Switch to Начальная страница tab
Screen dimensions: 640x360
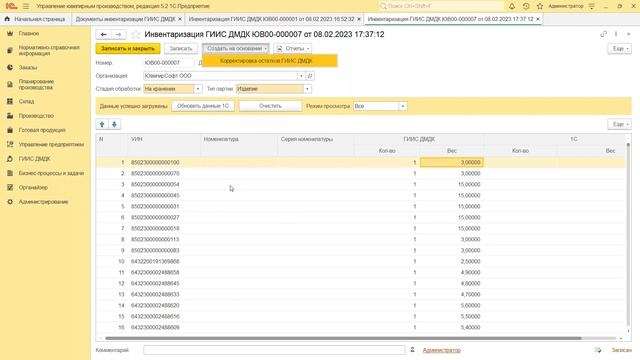36,19
